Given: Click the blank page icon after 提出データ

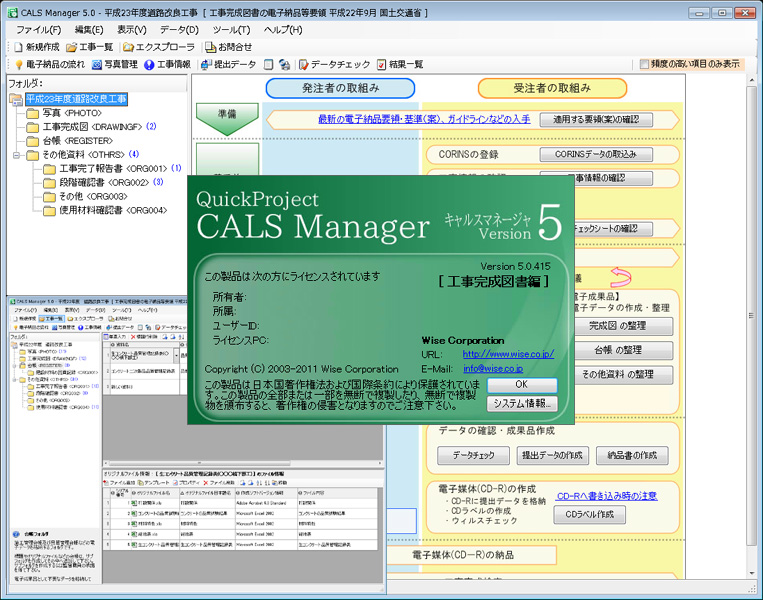Looking at the screenshot, I should 269,64.
